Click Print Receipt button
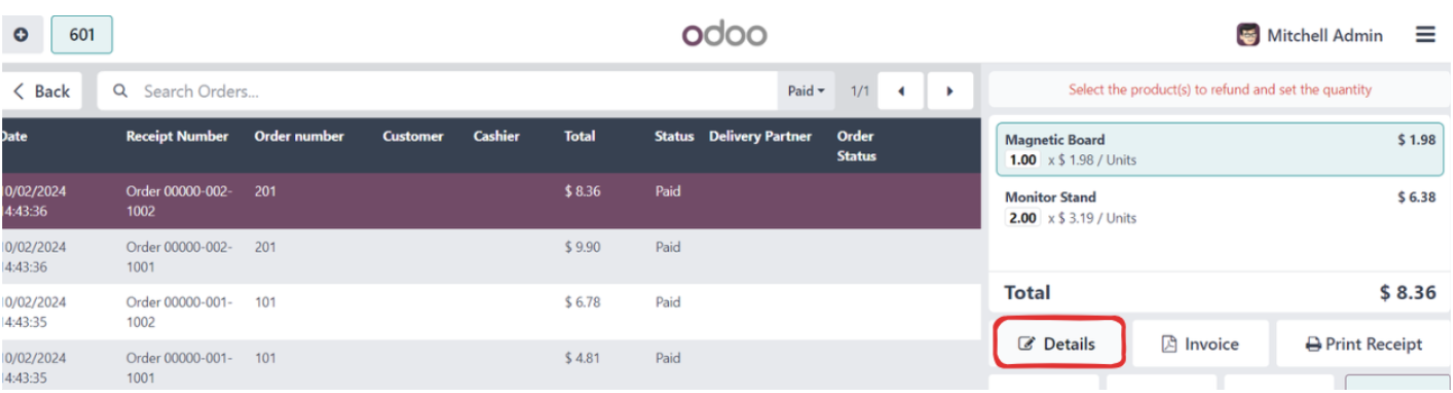The image size is (1453, 393). tap(1363, 344)
